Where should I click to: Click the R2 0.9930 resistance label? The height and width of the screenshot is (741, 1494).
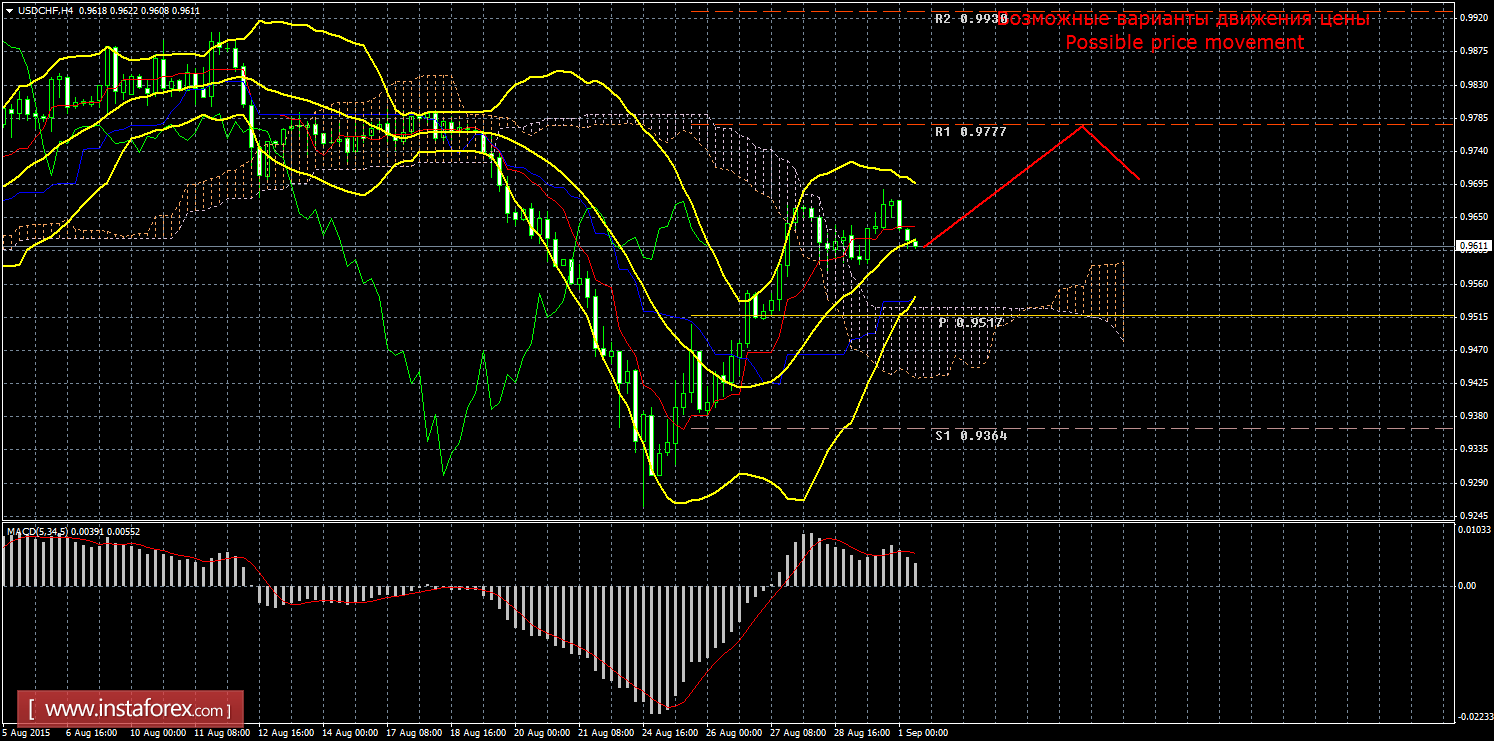click(971, 19)
